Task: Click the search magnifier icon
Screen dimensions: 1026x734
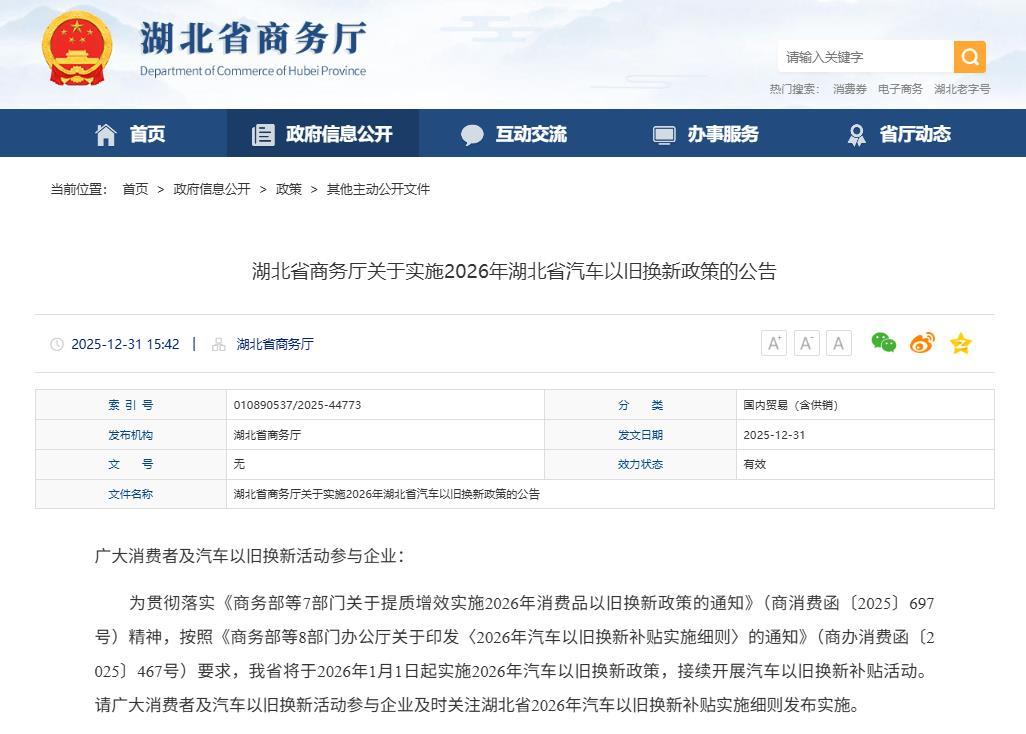Action: (969, 57)
